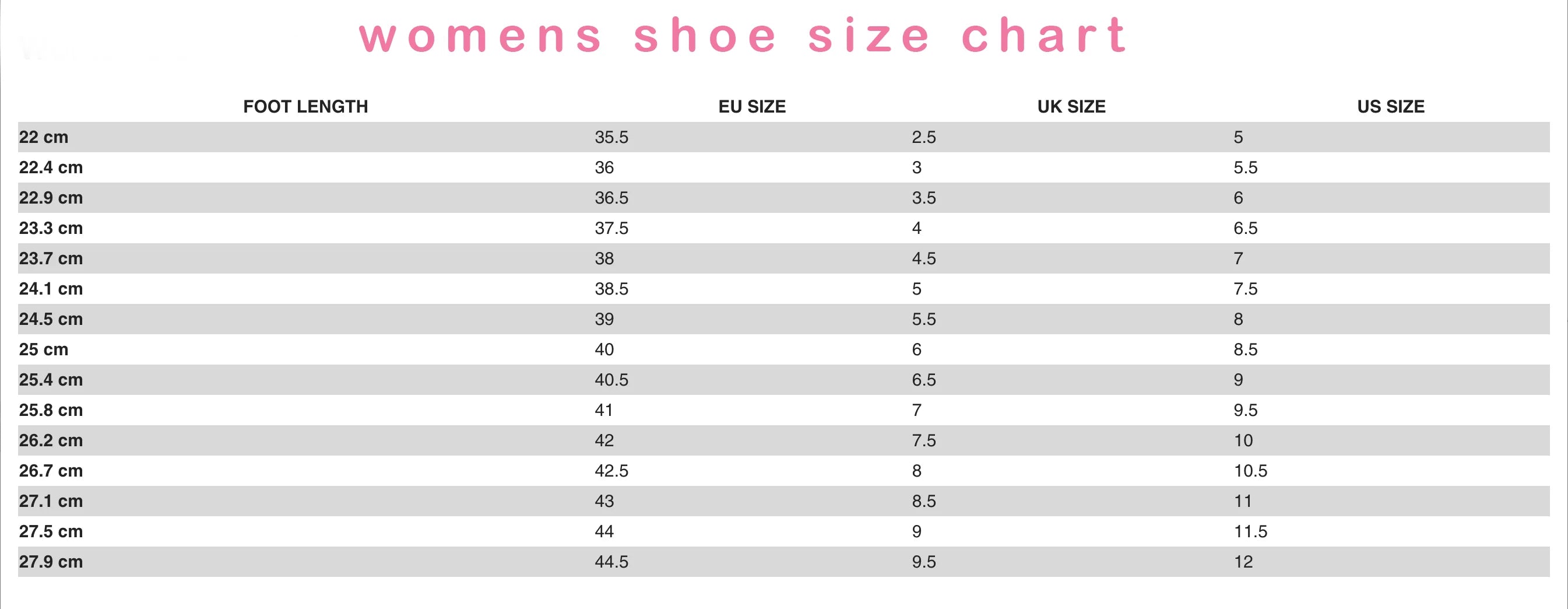Screen dimensions: 1568x609
Task: Select the 23.3 cm foot length cell
Action: click(x=51, y=229)
